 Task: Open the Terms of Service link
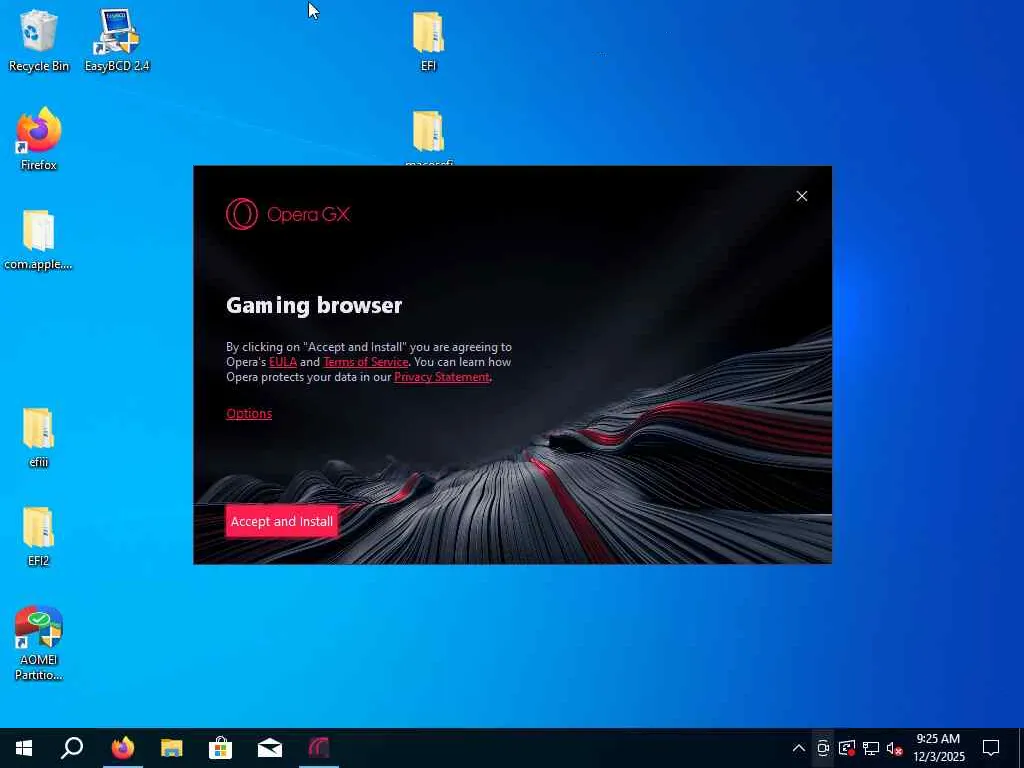coord(366,362)
